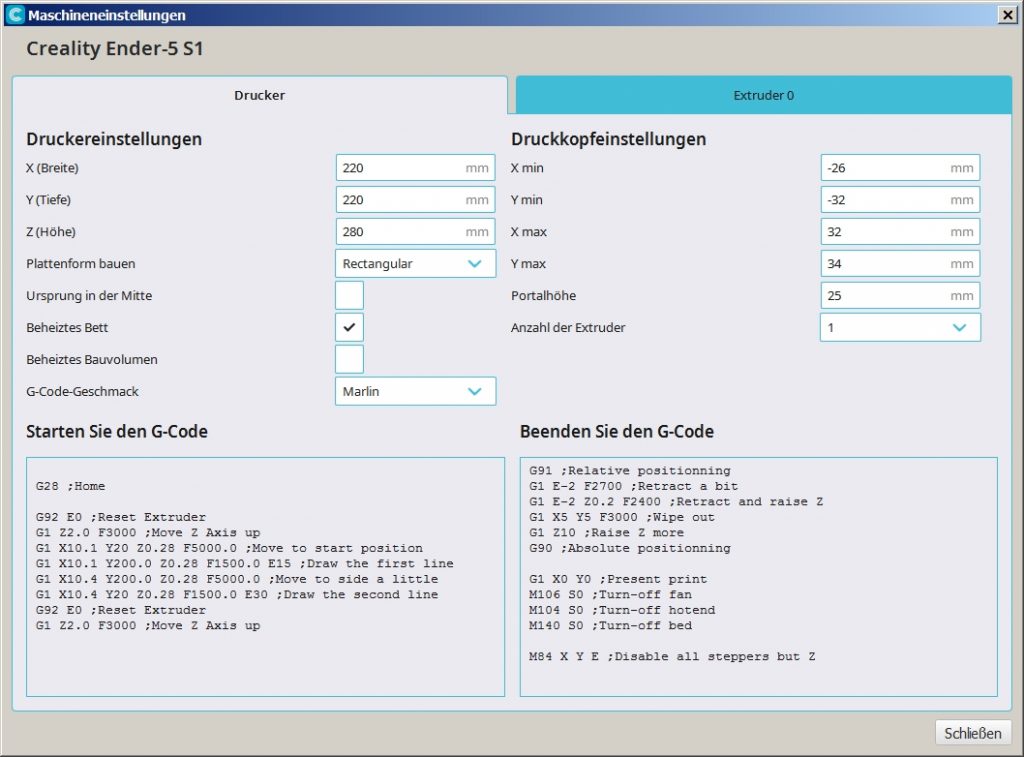
Task: Click the 'Starten Sie den G-Code' heading
Action: (117, 432)
